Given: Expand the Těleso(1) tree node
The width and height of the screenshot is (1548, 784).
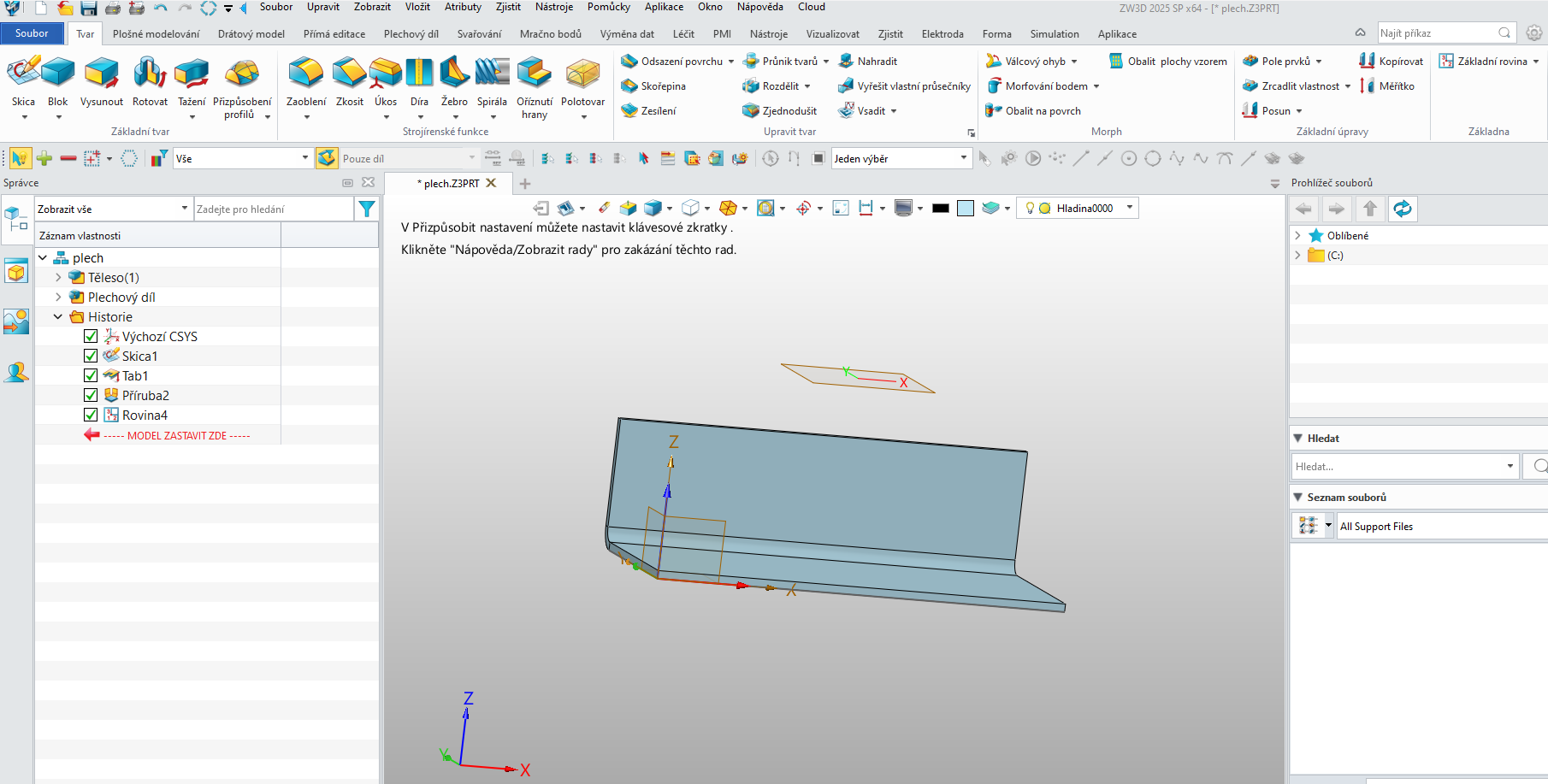Looking at the screenshot, I should coord(58,277).
